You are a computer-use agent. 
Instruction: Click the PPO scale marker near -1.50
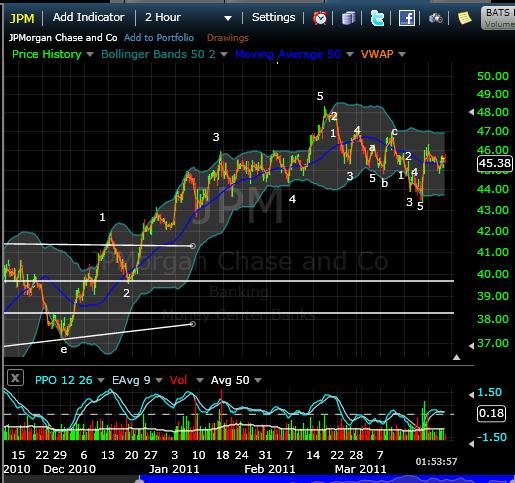[x=471, y=444]
